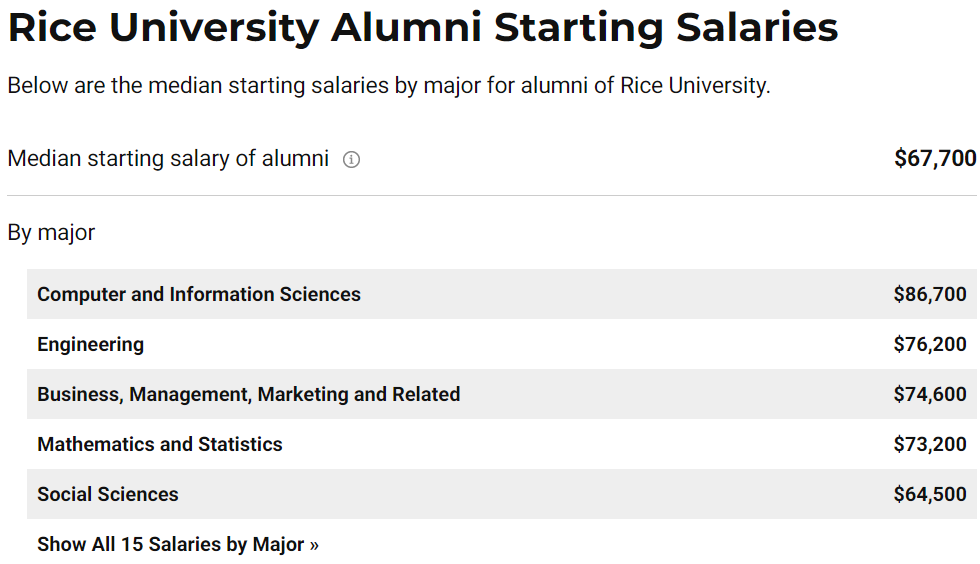Screen dimensions: 980x564
Task: Open Show All 15 Salaries by Major link
Action: tap(178, 544)
